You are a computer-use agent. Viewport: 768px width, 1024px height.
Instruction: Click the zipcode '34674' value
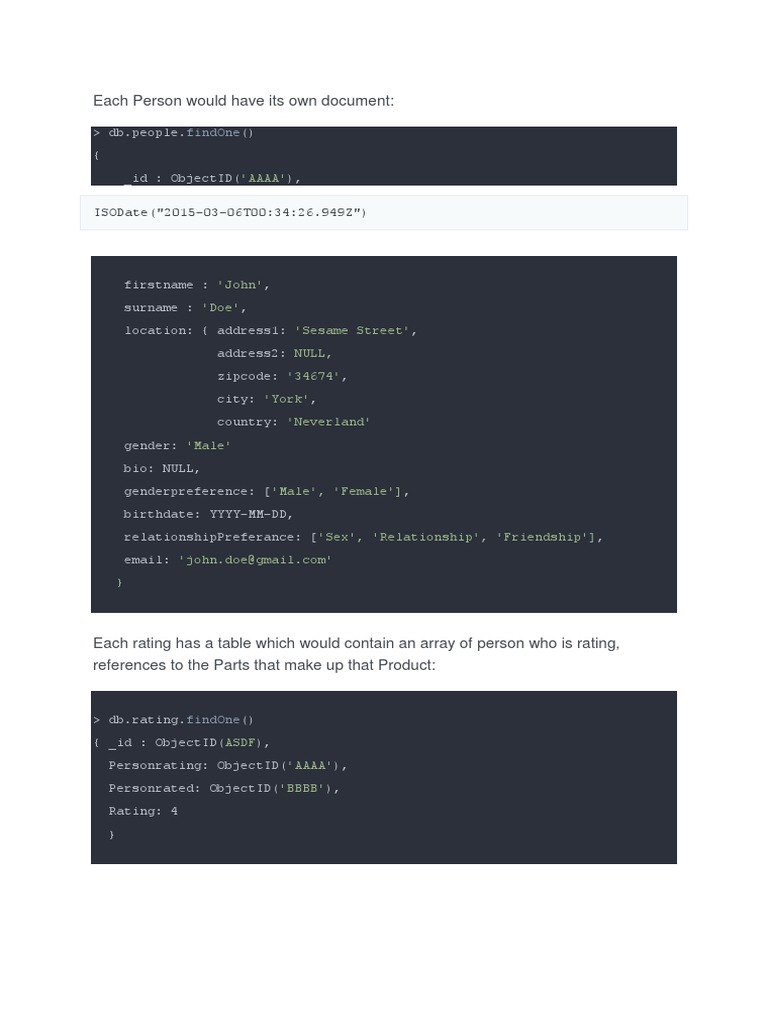pos(313,376)
